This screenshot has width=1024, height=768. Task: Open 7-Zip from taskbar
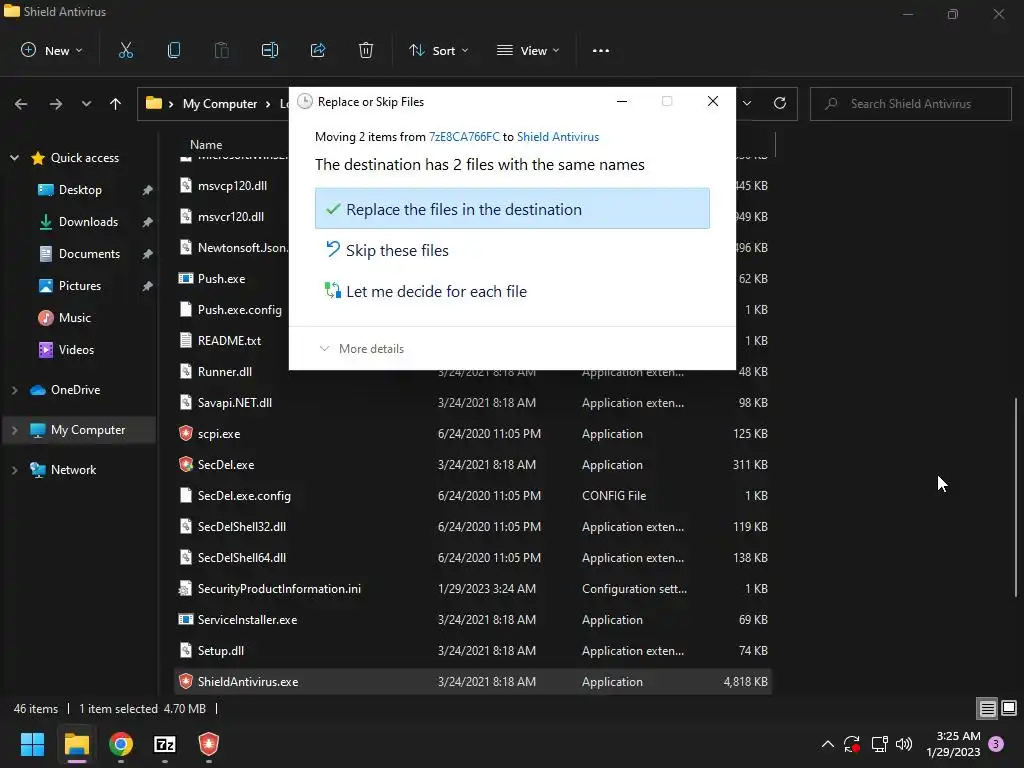point(165,744)
